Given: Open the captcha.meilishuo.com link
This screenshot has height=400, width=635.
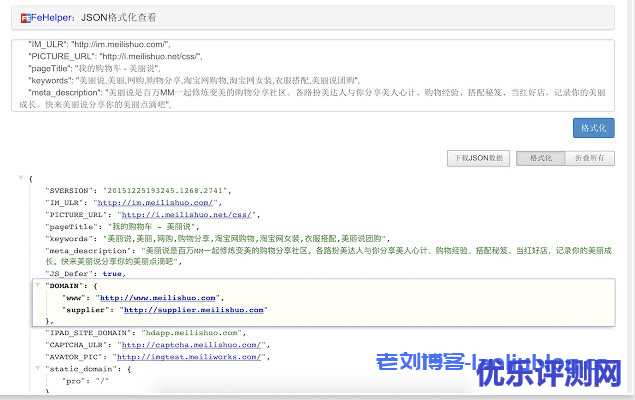Looking at the screenshot, I should [195, 345].
